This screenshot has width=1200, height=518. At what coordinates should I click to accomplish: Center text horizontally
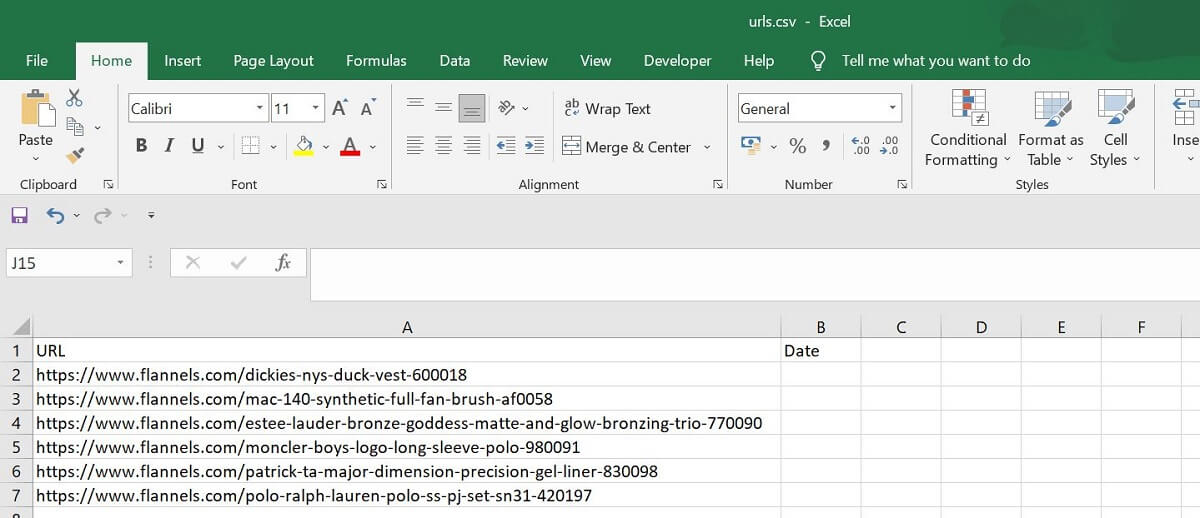(x=444, y=146)
